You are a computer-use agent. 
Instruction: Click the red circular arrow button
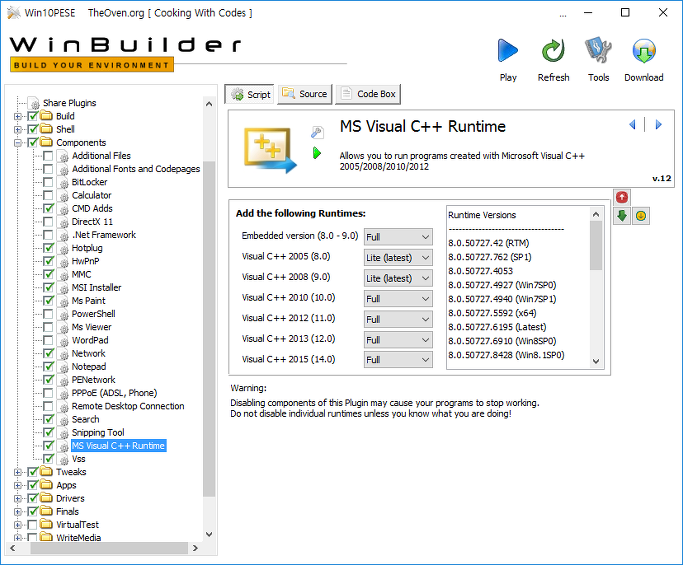pyautogui.click(x=622, y=197)
